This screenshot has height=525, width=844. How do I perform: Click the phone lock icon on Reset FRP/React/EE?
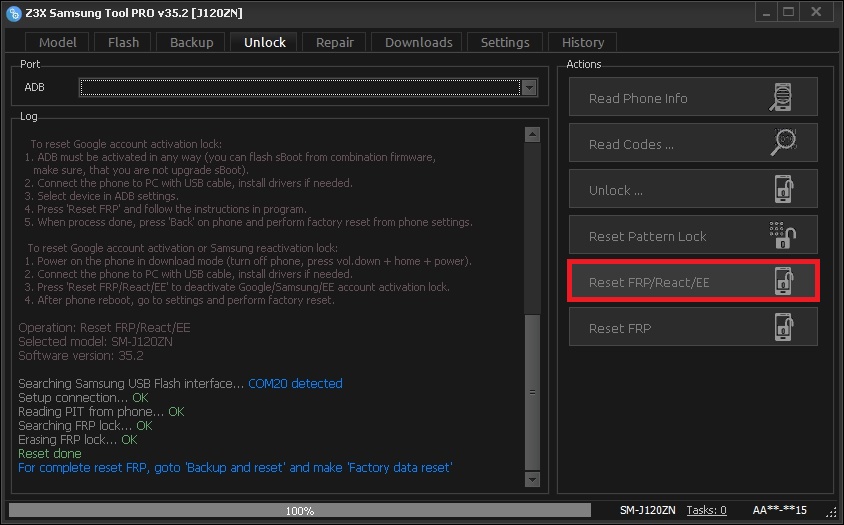click(784, 281)
